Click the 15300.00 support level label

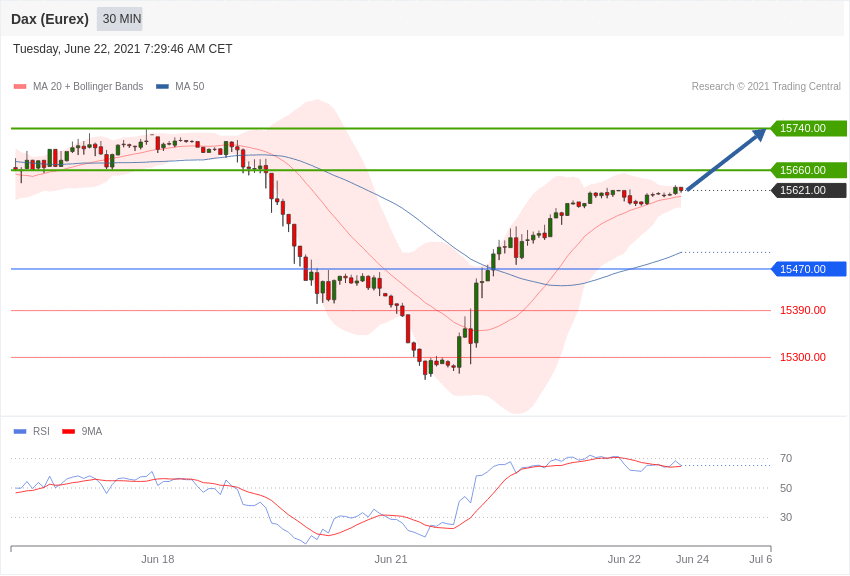pos(803,357)
